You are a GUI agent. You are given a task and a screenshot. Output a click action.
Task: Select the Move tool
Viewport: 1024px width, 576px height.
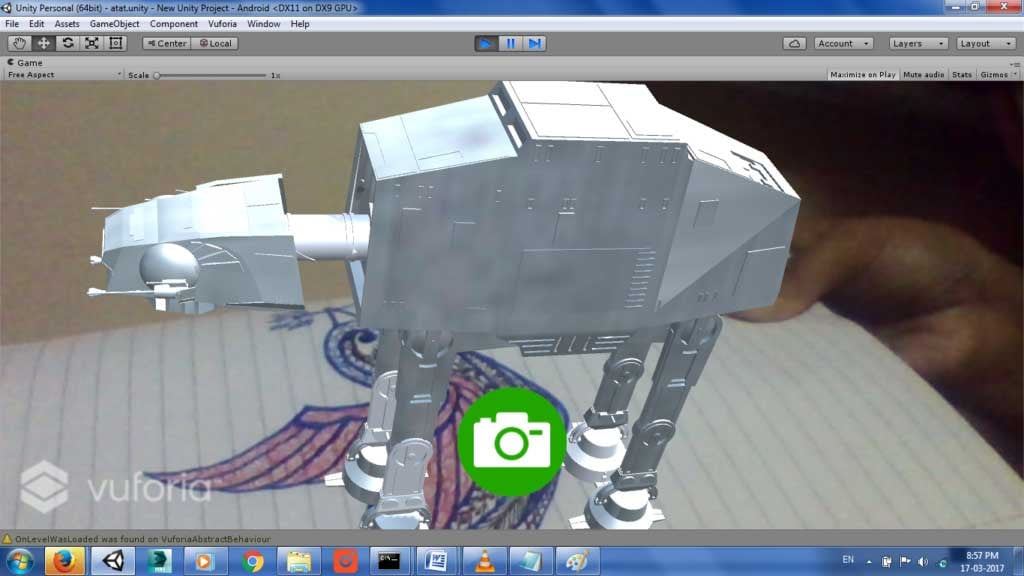(x=43, y=43)
